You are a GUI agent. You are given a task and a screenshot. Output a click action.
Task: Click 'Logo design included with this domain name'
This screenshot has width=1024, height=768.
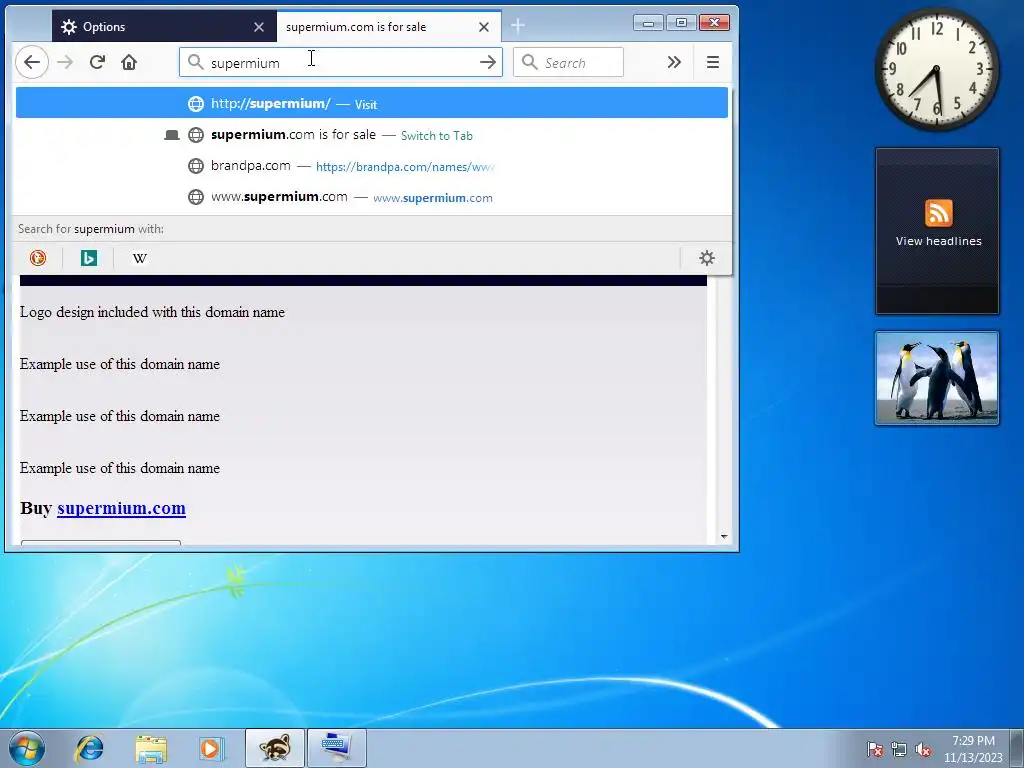[152, 312]
